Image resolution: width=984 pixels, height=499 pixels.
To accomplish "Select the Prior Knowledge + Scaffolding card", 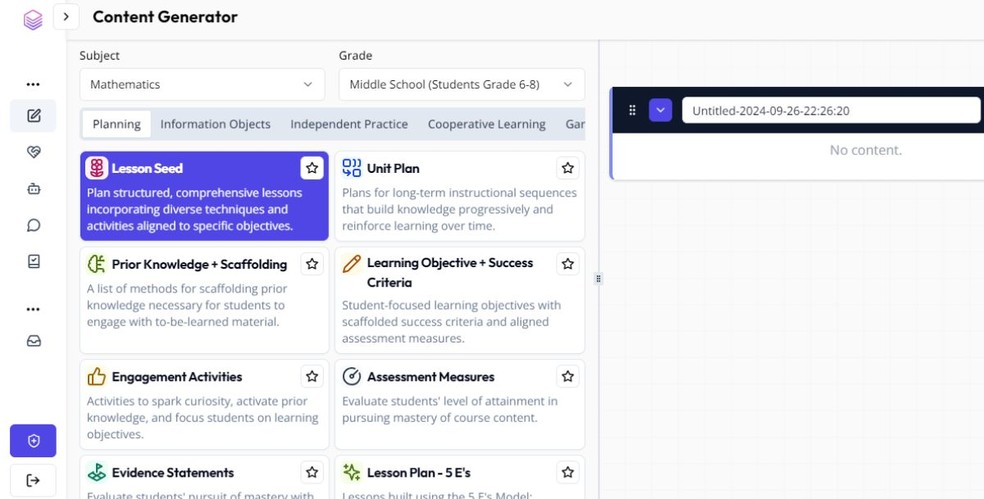I will click(x=203, y=301).
